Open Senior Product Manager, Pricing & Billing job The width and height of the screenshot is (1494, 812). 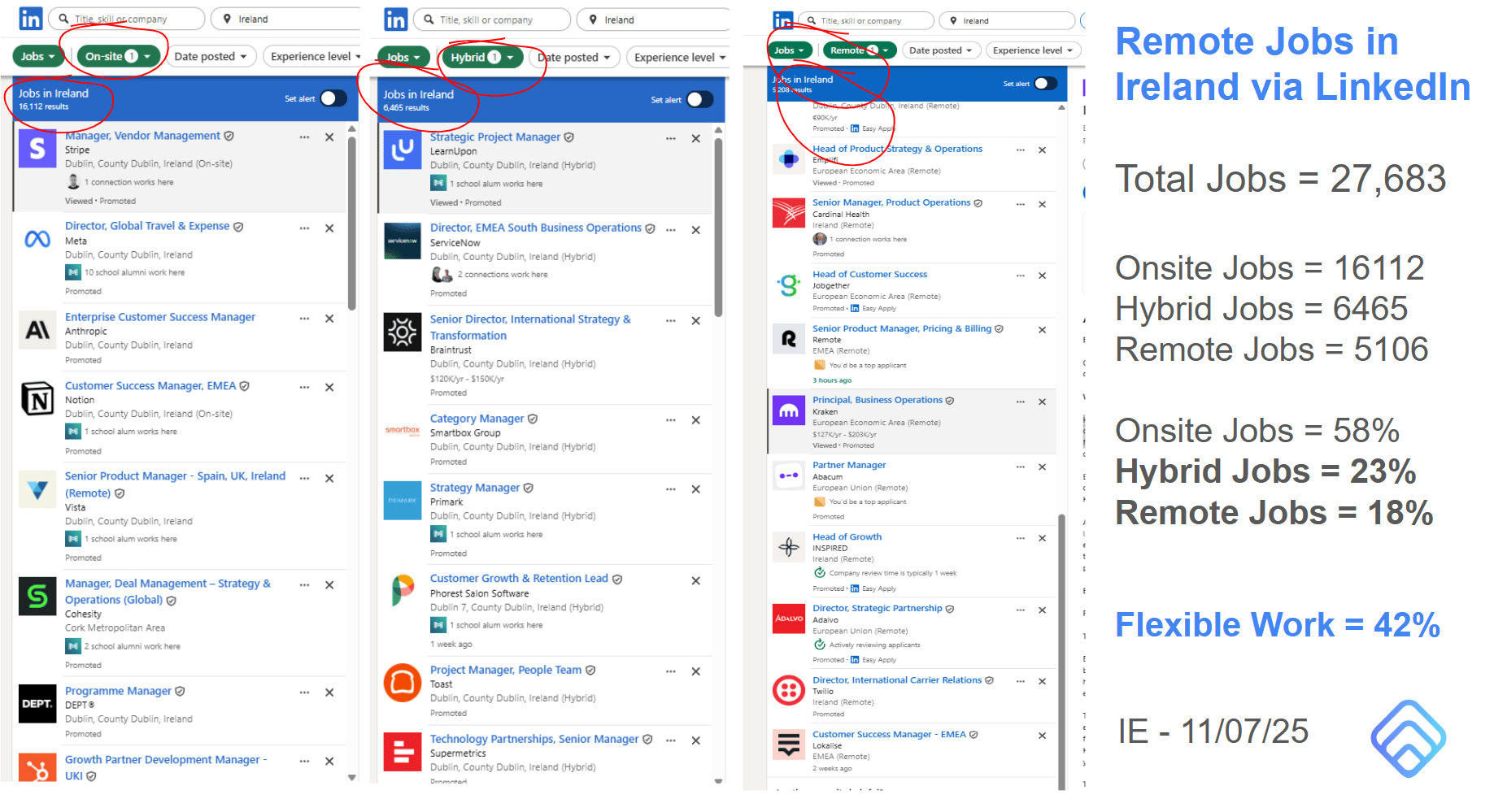click(x=902, y=328)
